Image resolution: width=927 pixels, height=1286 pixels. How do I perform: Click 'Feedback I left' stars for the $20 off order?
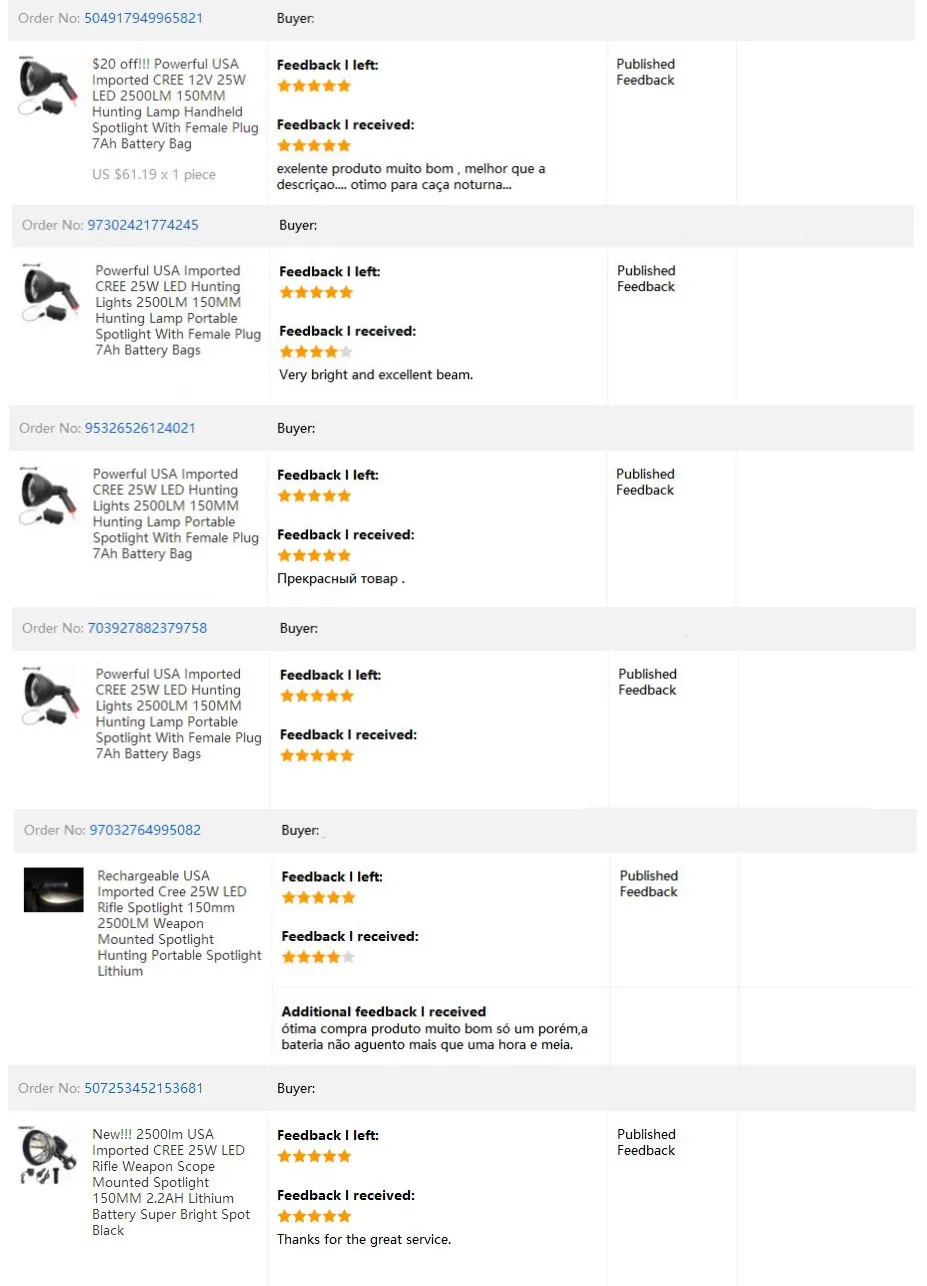click(x=314, y=86)
